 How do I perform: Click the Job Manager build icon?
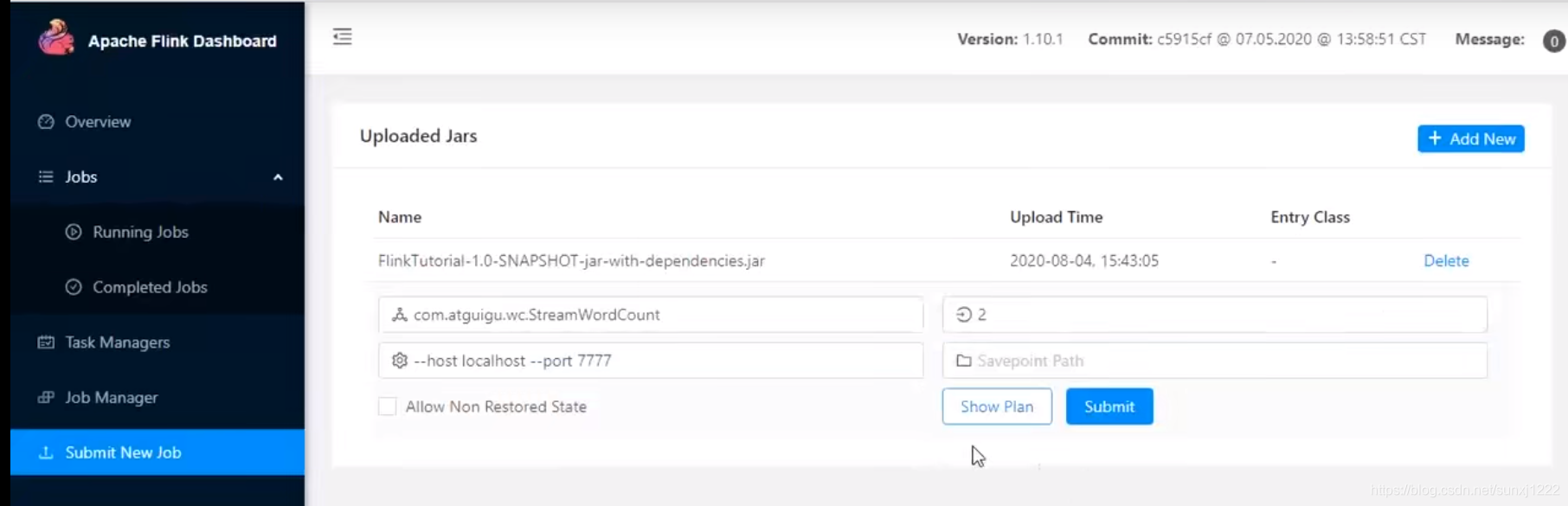point(46,398)
